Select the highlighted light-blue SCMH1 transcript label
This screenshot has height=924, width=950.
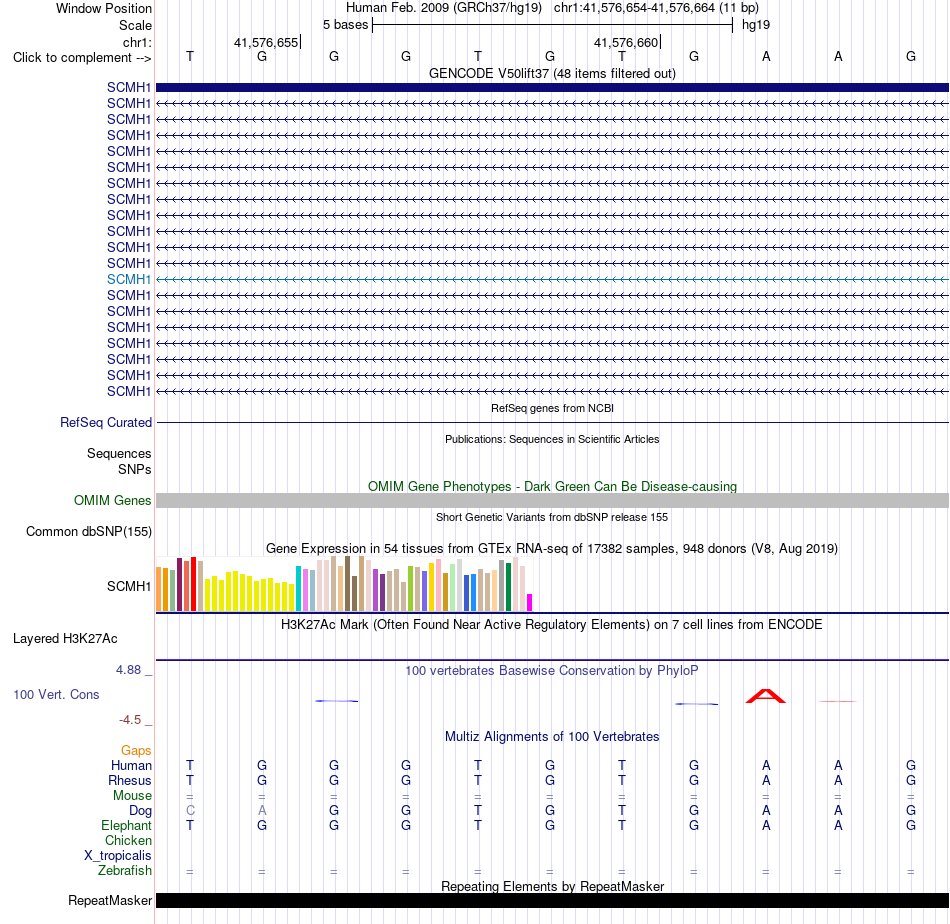(128, 279)
